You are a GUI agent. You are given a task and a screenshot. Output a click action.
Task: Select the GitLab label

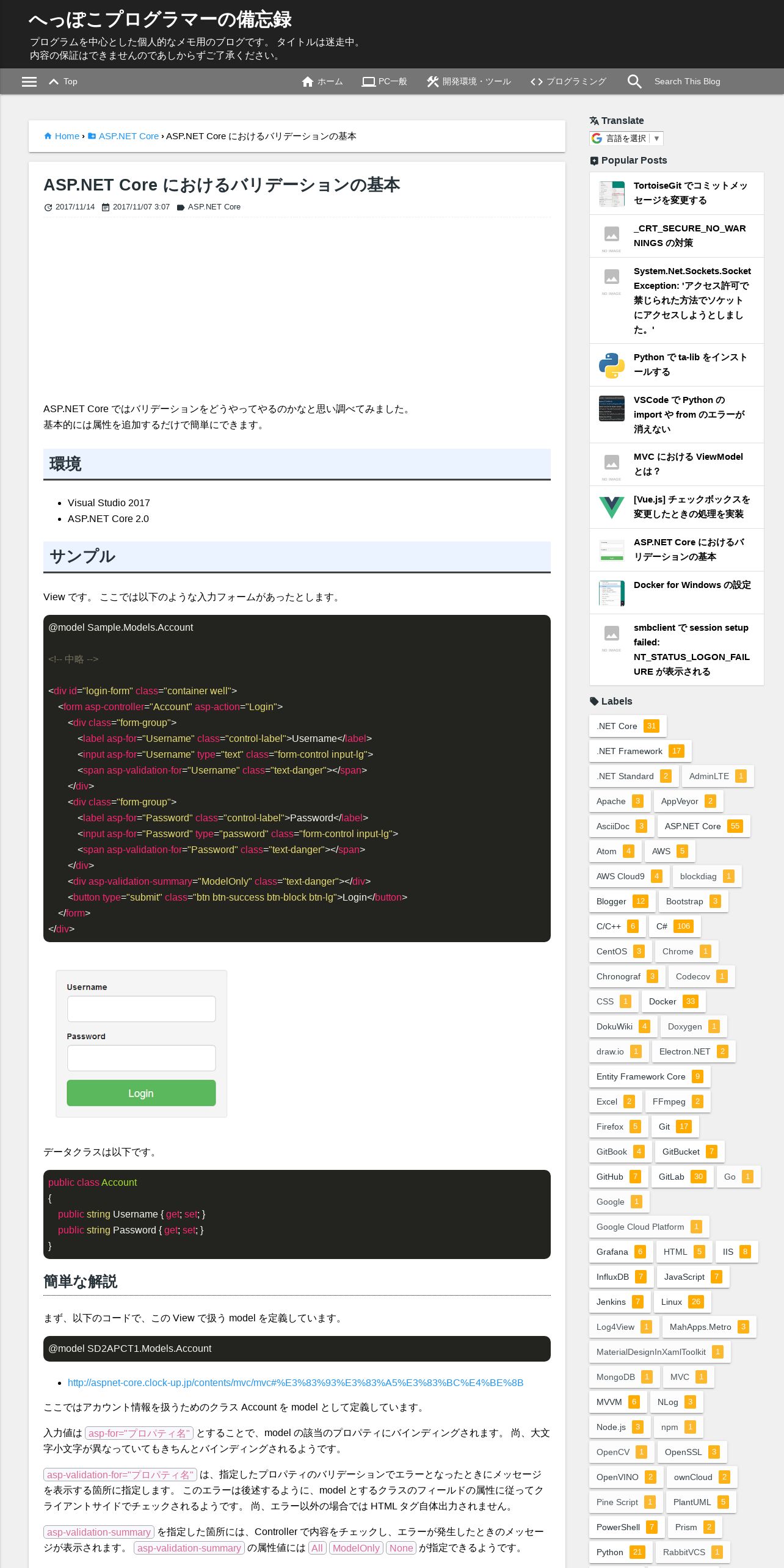682,1177
